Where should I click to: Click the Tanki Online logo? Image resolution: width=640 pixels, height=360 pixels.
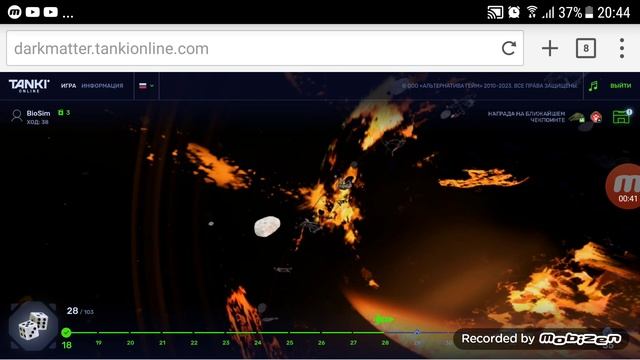pyautogui.click(x=29, y=86)
